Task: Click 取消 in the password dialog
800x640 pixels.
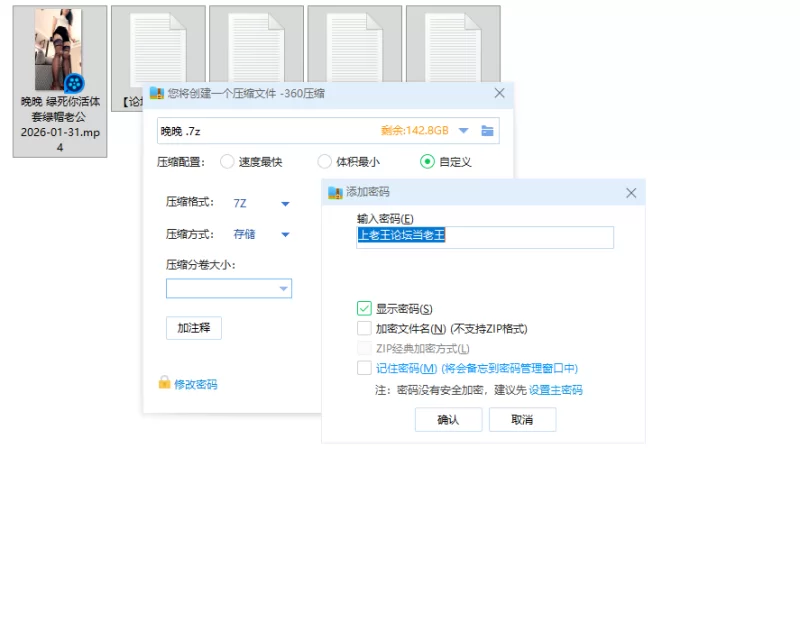Action: tap(522, 420)
